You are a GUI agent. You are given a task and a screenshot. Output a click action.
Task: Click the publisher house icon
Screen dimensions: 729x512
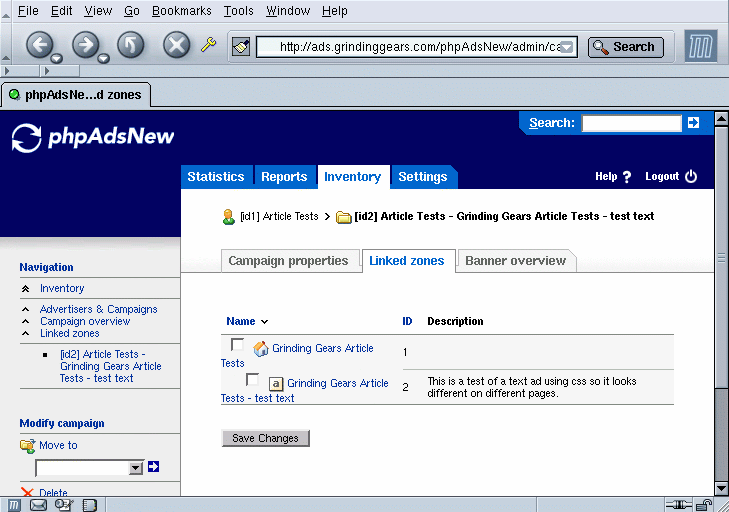coord(261,349)
